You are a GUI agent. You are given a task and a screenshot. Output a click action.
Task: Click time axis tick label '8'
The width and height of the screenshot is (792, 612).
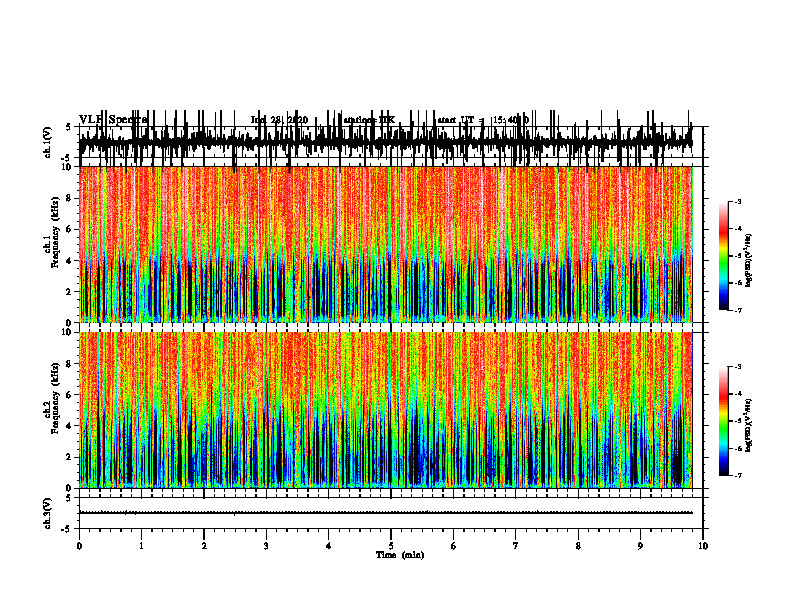click(x=578, y=546)
